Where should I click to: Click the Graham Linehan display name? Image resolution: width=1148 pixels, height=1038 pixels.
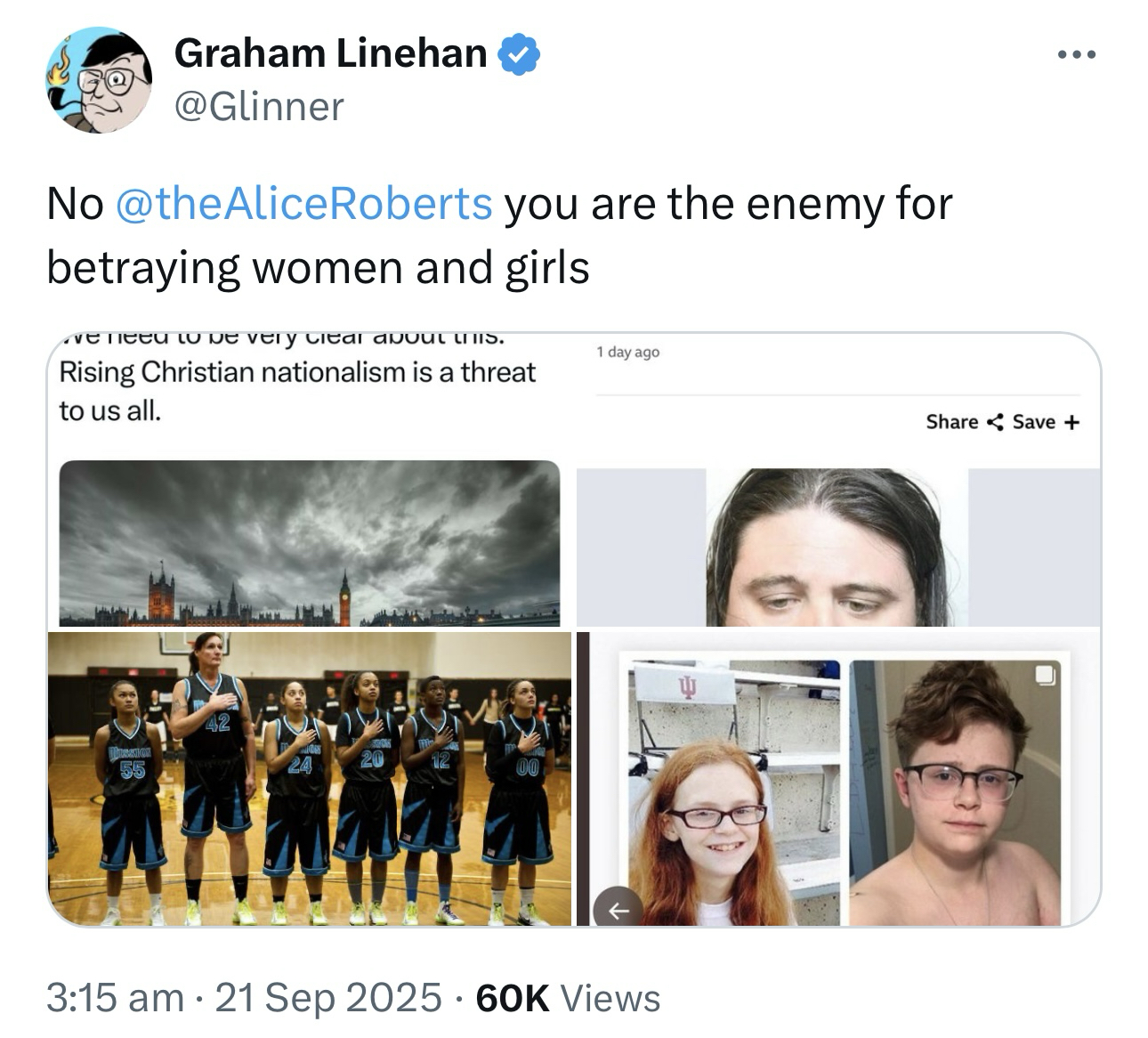tap(331, 53)
